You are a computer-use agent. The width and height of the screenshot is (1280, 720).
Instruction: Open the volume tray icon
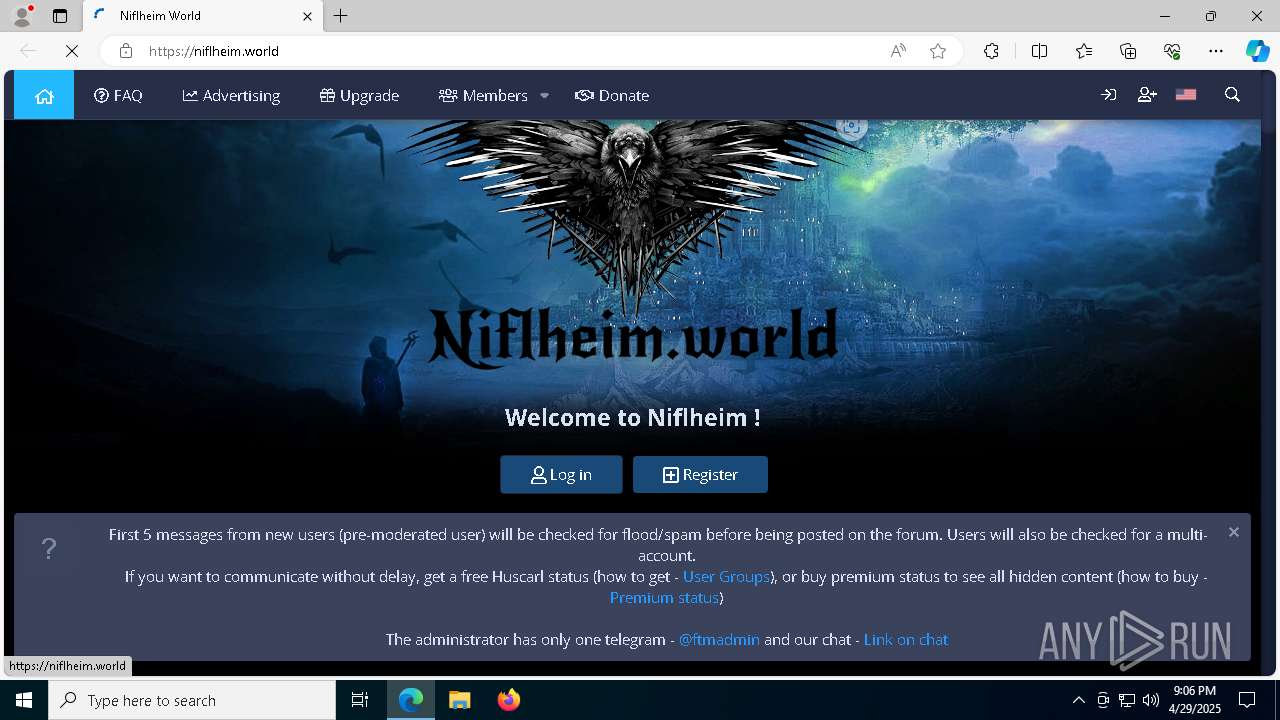coord(1151,700)
